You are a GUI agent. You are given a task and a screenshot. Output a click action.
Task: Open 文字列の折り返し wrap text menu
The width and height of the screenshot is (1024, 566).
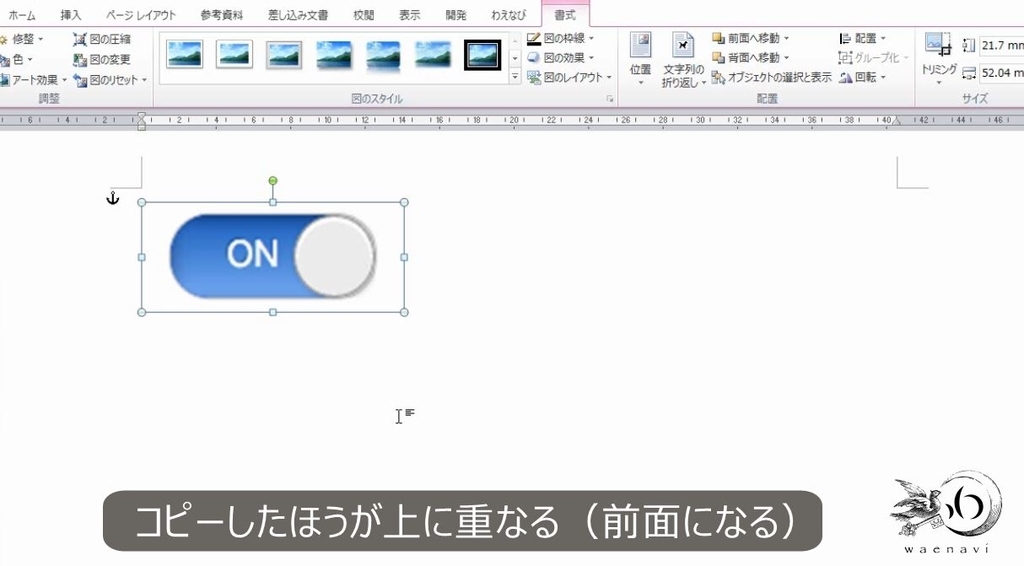coord(683,59)
